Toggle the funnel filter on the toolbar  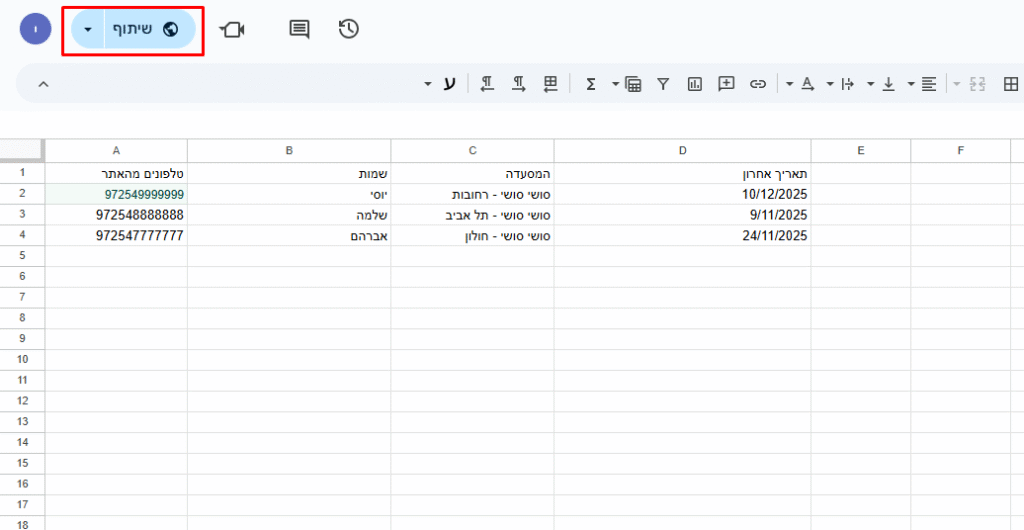tap(662, 84)
